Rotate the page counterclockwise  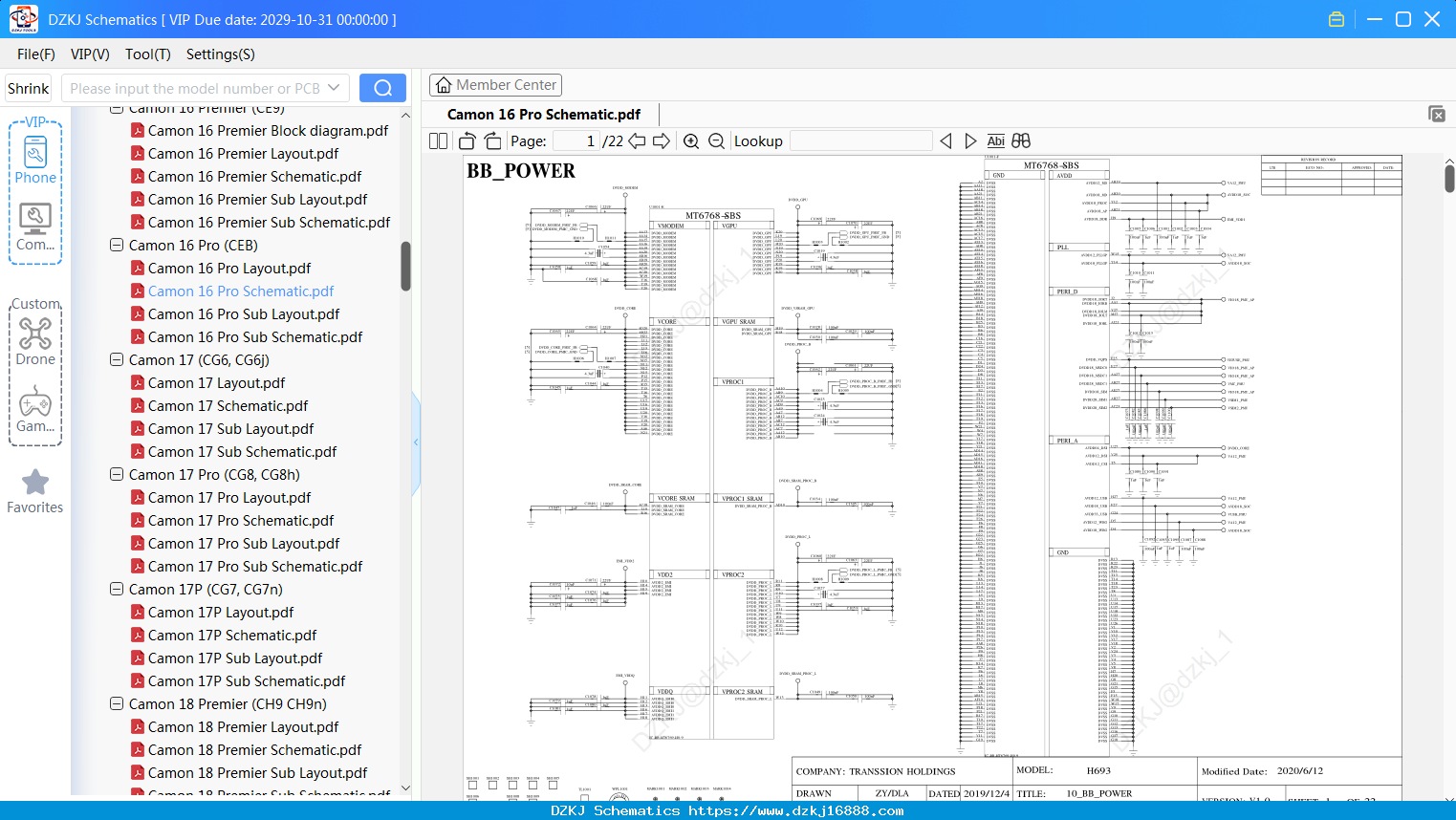tap(467, 141)
